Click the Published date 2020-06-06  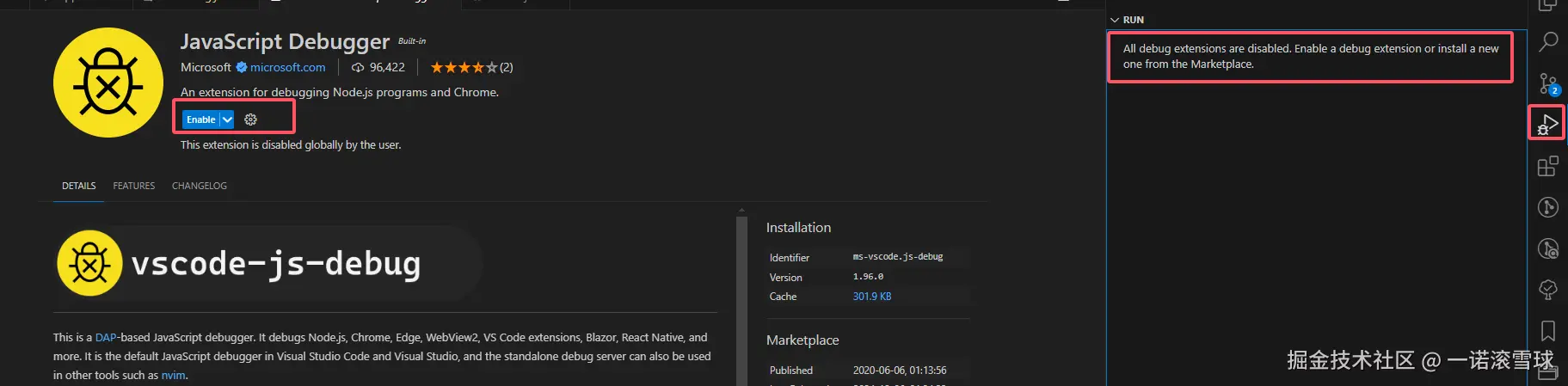(900, 371)
